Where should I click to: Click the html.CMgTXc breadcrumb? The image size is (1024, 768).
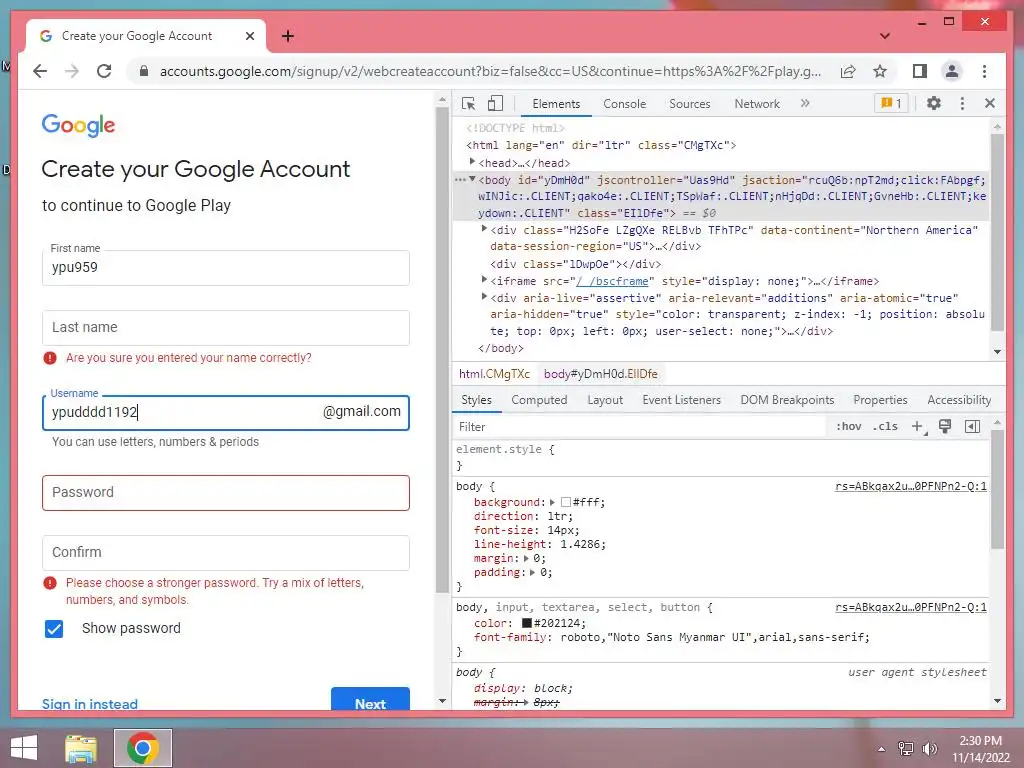(x=494, y=374)
